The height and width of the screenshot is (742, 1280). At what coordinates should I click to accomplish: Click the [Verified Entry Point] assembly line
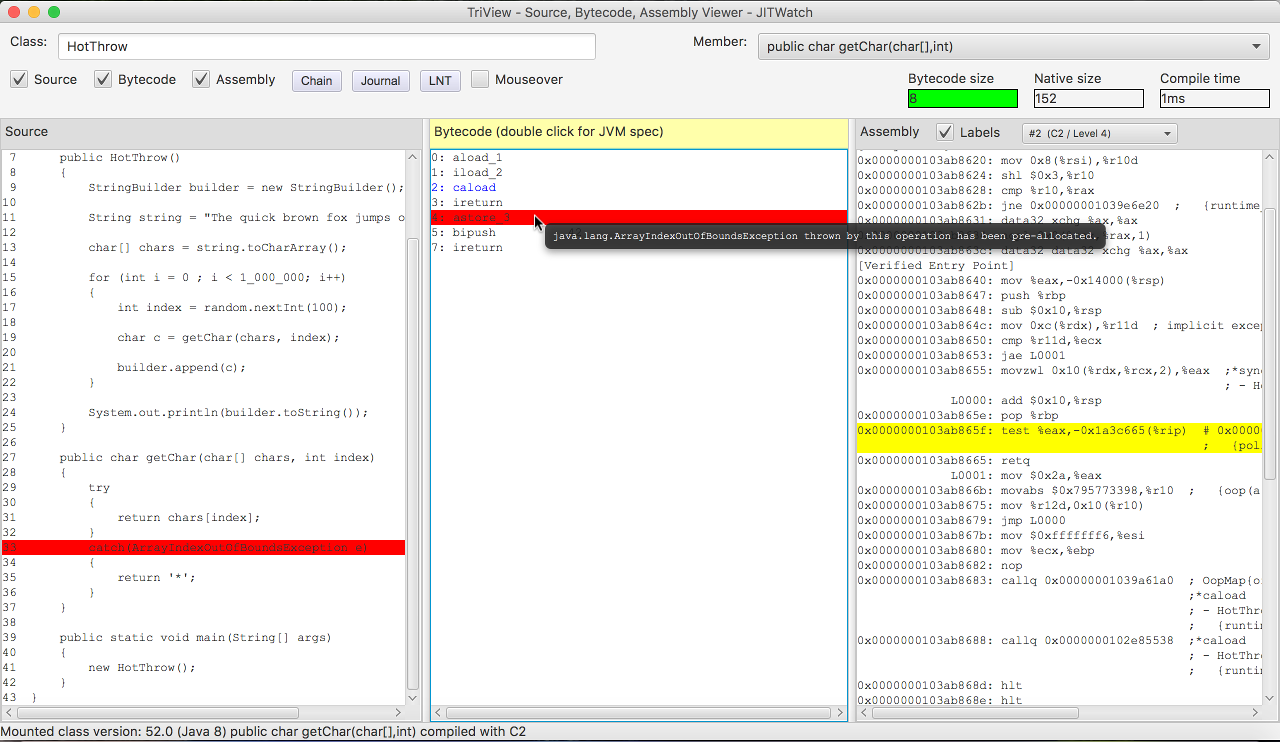point(937,265)
